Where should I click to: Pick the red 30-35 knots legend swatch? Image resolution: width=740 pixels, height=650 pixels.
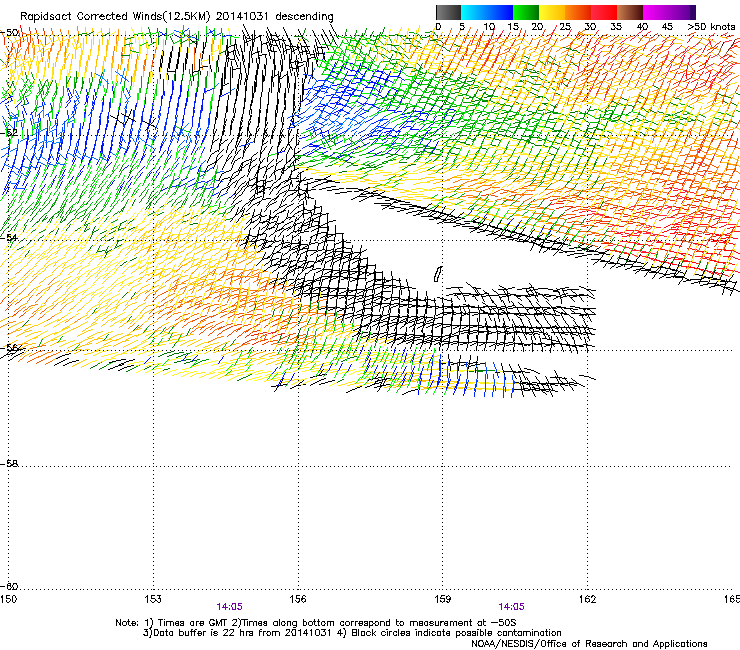[604, 12]
